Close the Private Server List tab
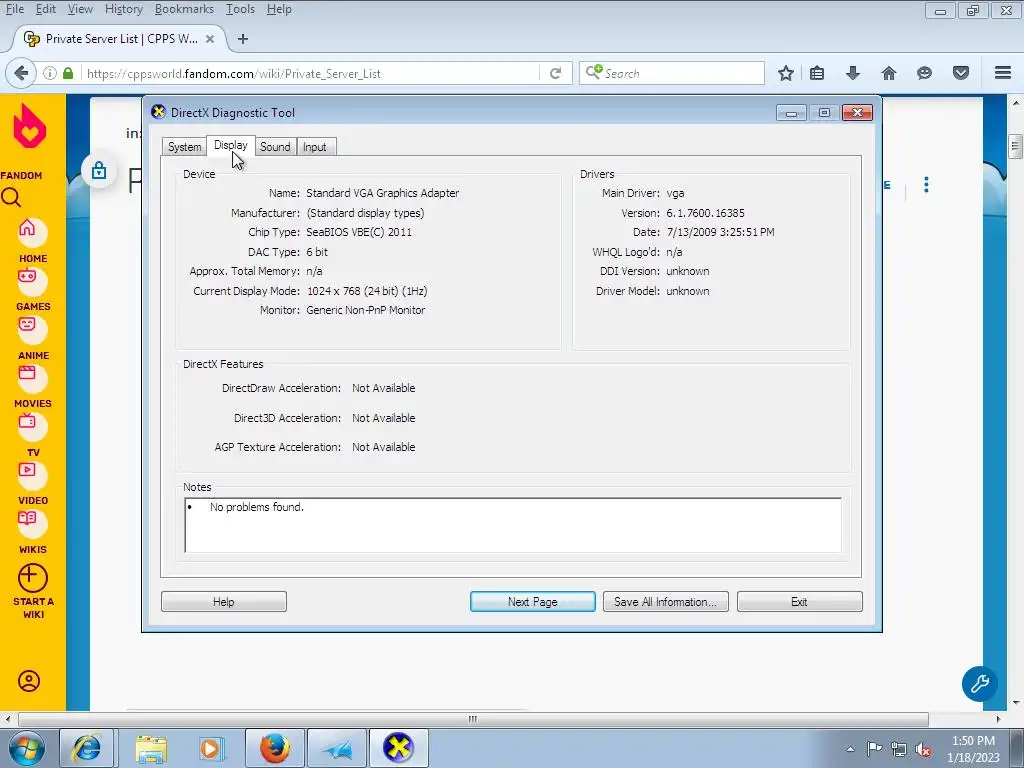1024x768 pixels. pos(210,39)
